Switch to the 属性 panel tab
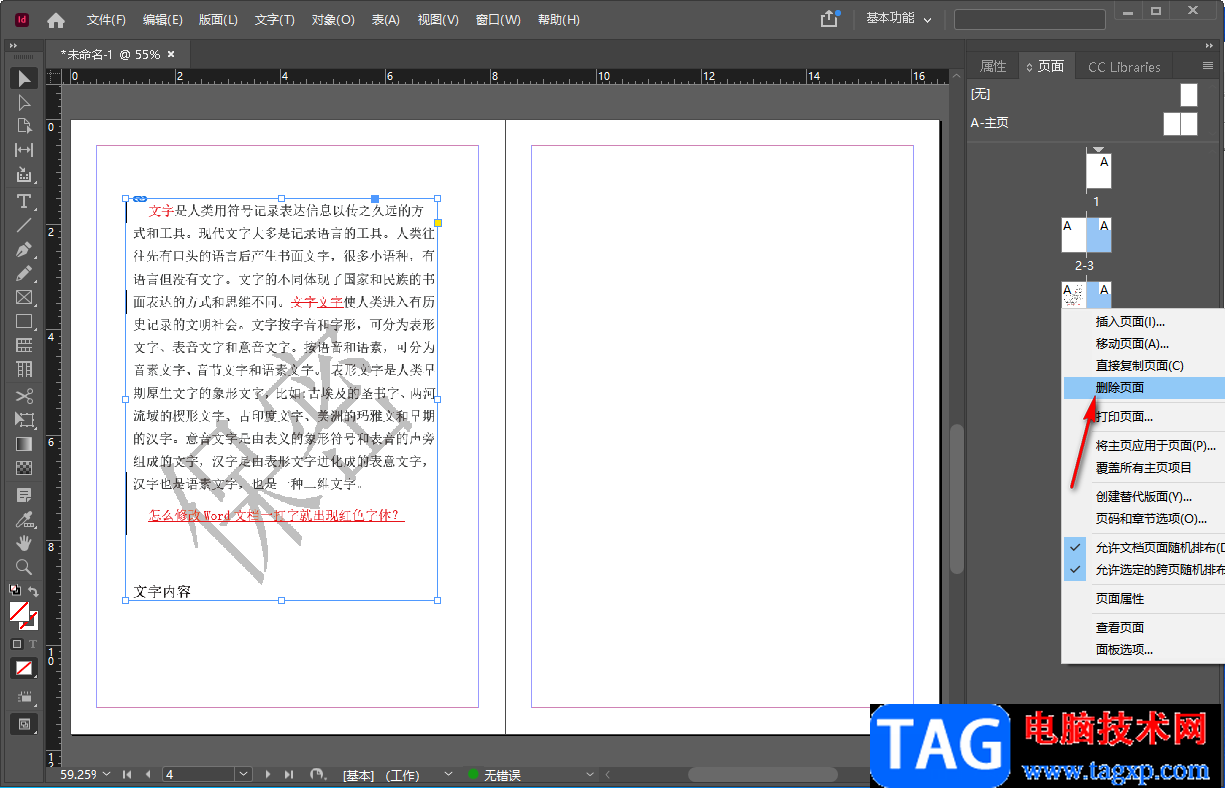The height and width of the screenshot is (788, 1225). pos(993,66)
